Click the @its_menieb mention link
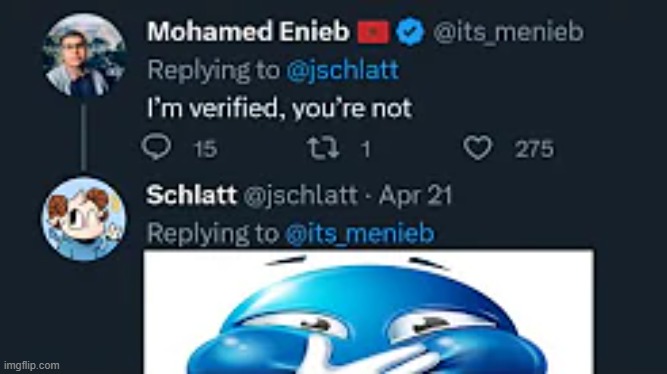 point(360,234)
